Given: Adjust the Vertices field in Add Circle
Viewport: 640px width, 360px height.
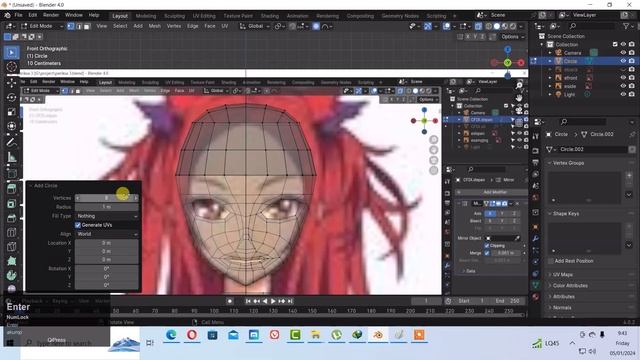Looking at the screenshot, I should click(x=107, y=198).
